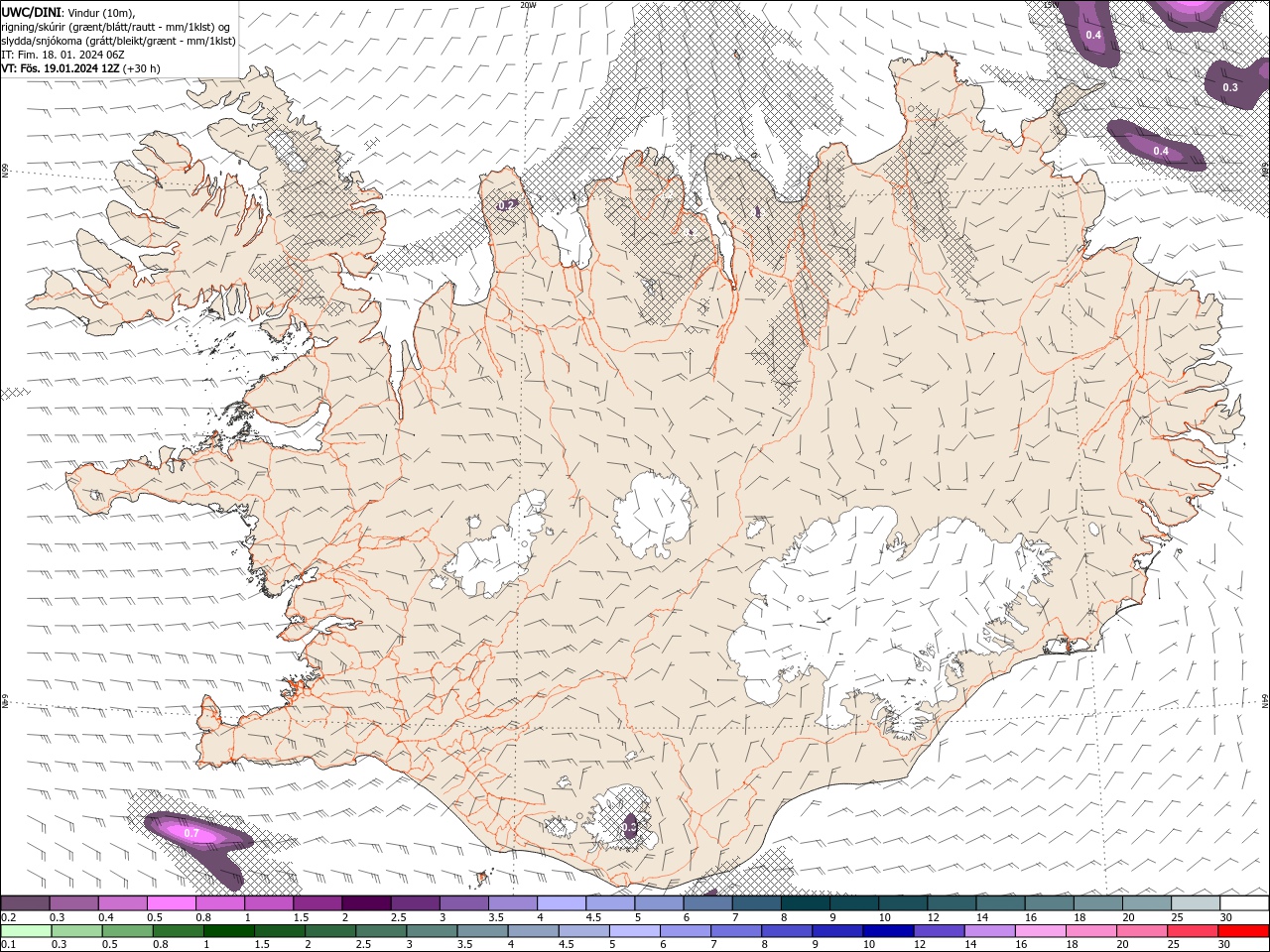Click the 20W longitude label

(x=528, y=4)
